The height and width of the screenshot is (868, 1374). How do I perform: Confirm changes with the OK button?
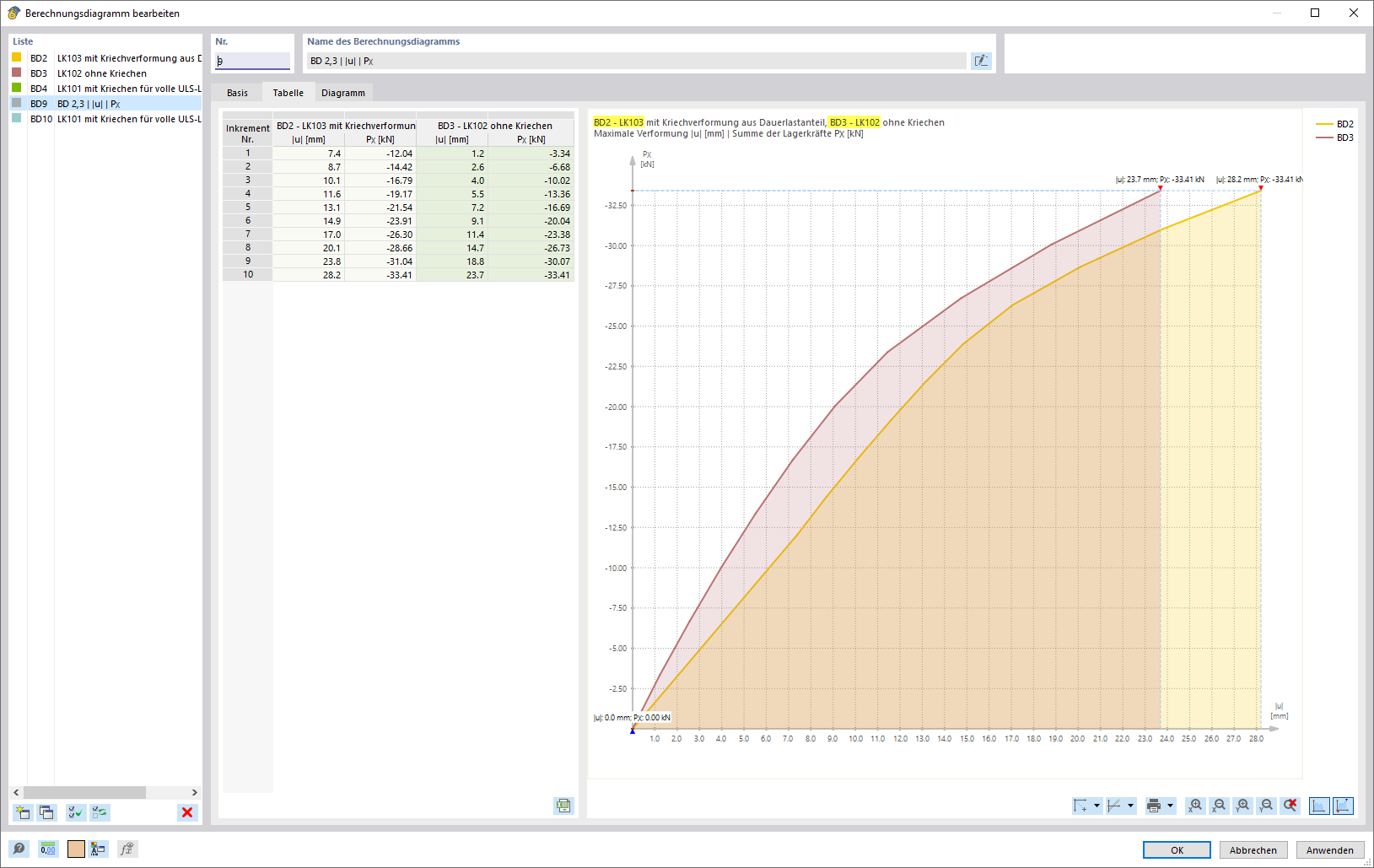click(1176, 849)
